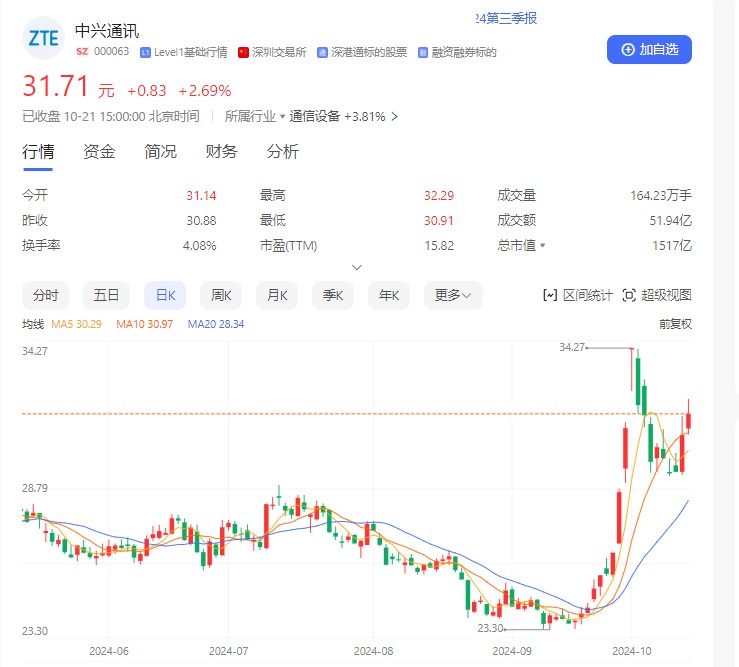Open 通信设备 industry link
Viewport: 739px width, 667px height.
pos(314,116)
